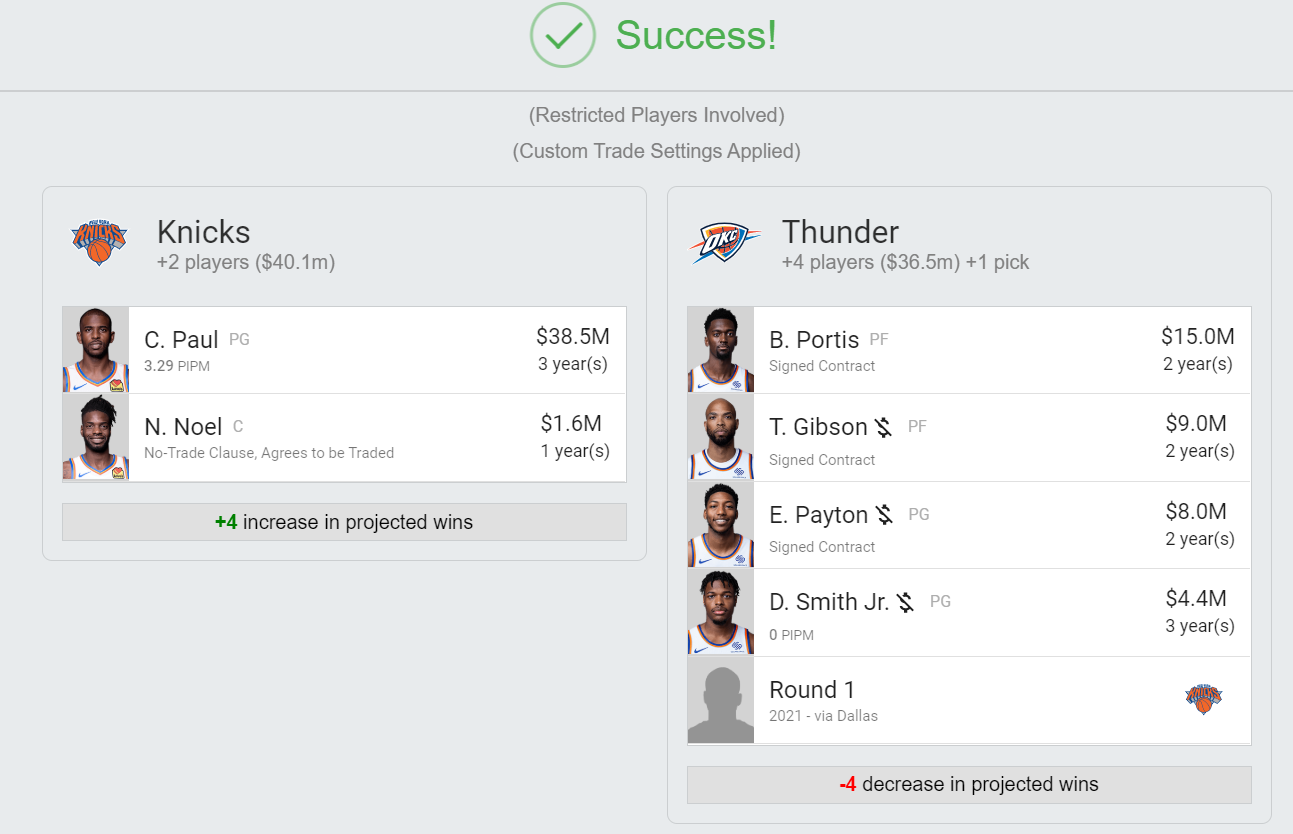Click the C. Paul player name
The height and width of the screenshot is (834, 1293).
point(181,340)
